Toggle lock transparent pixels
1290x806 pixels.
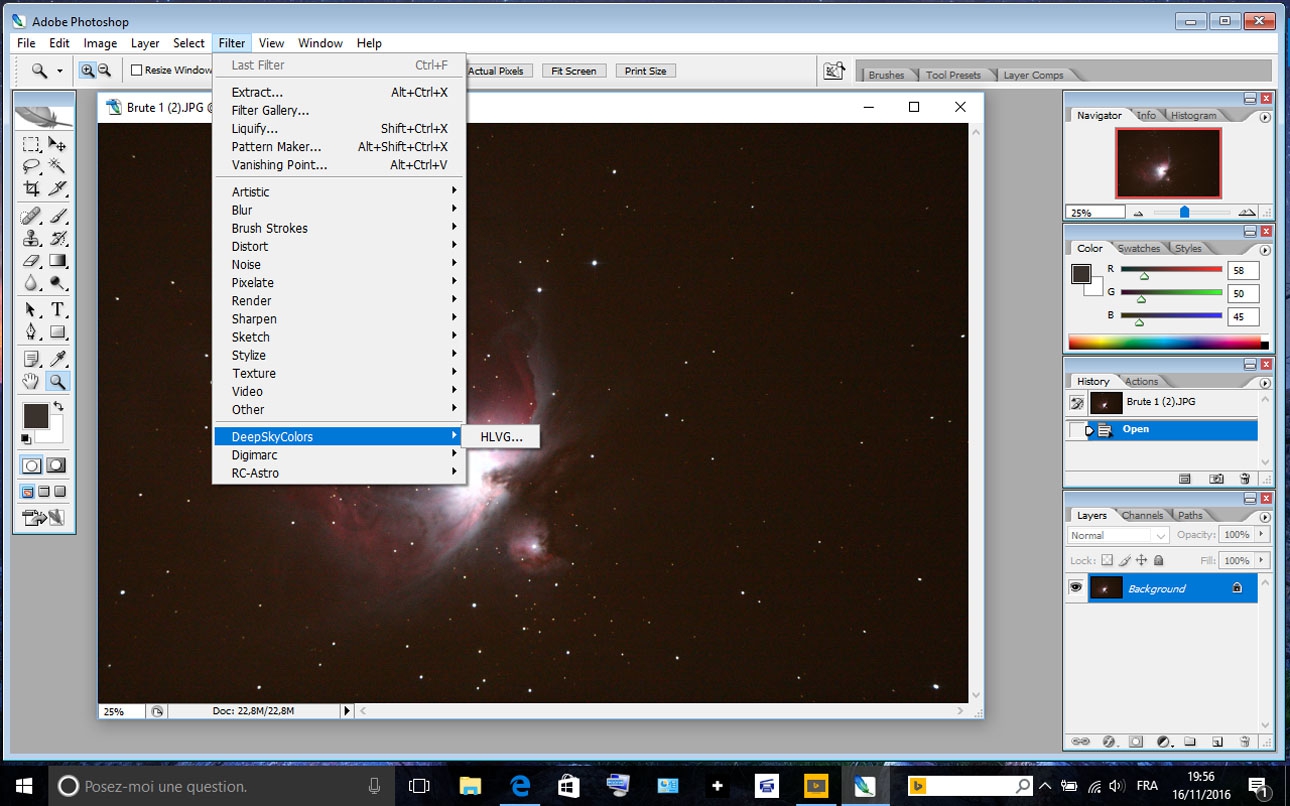pyautogui.click(x=1107, y=561)
